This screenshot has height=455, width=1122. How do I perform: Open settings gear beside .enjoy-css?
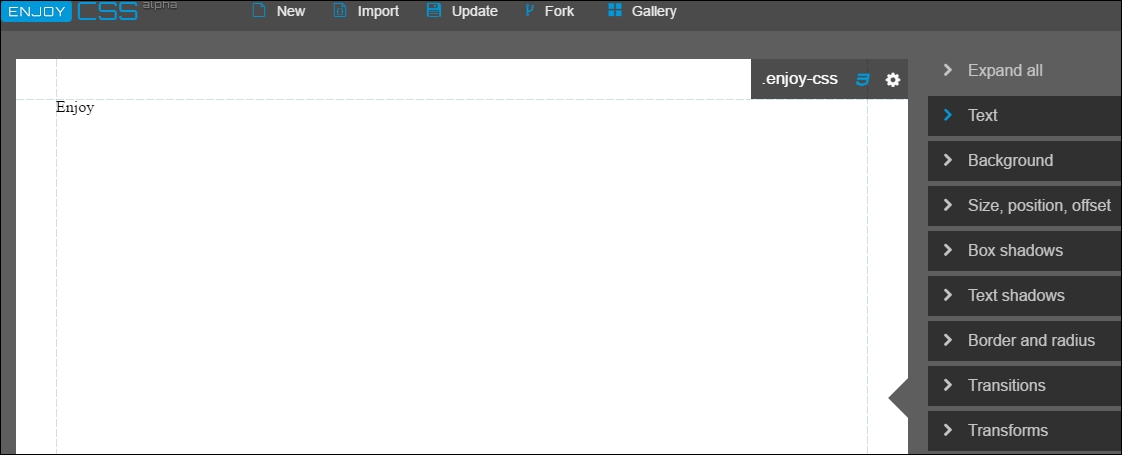892,79
